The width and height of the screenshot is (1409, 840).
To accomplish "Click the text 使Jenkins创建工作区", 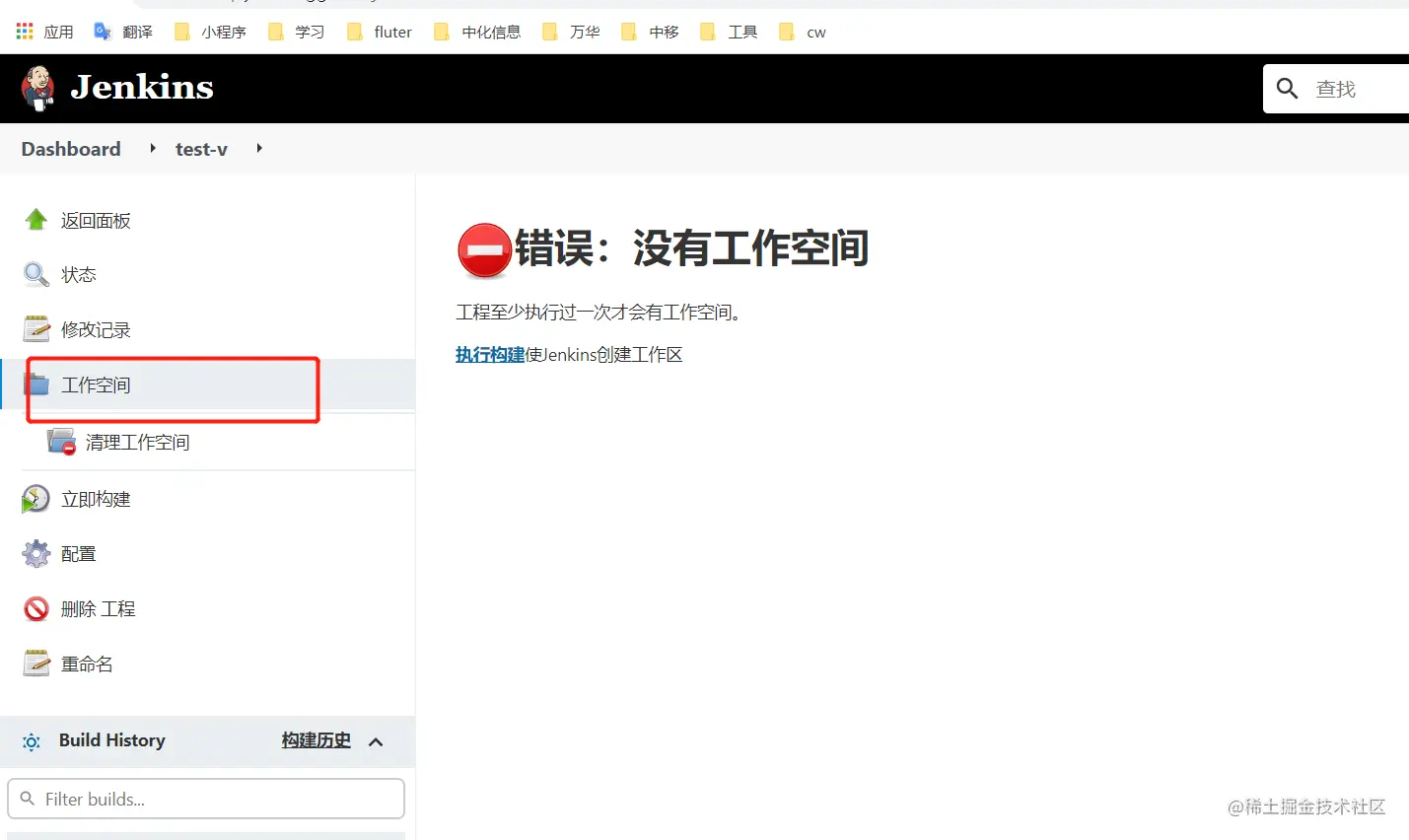I will pyautogui.click(x=604, y=355).
